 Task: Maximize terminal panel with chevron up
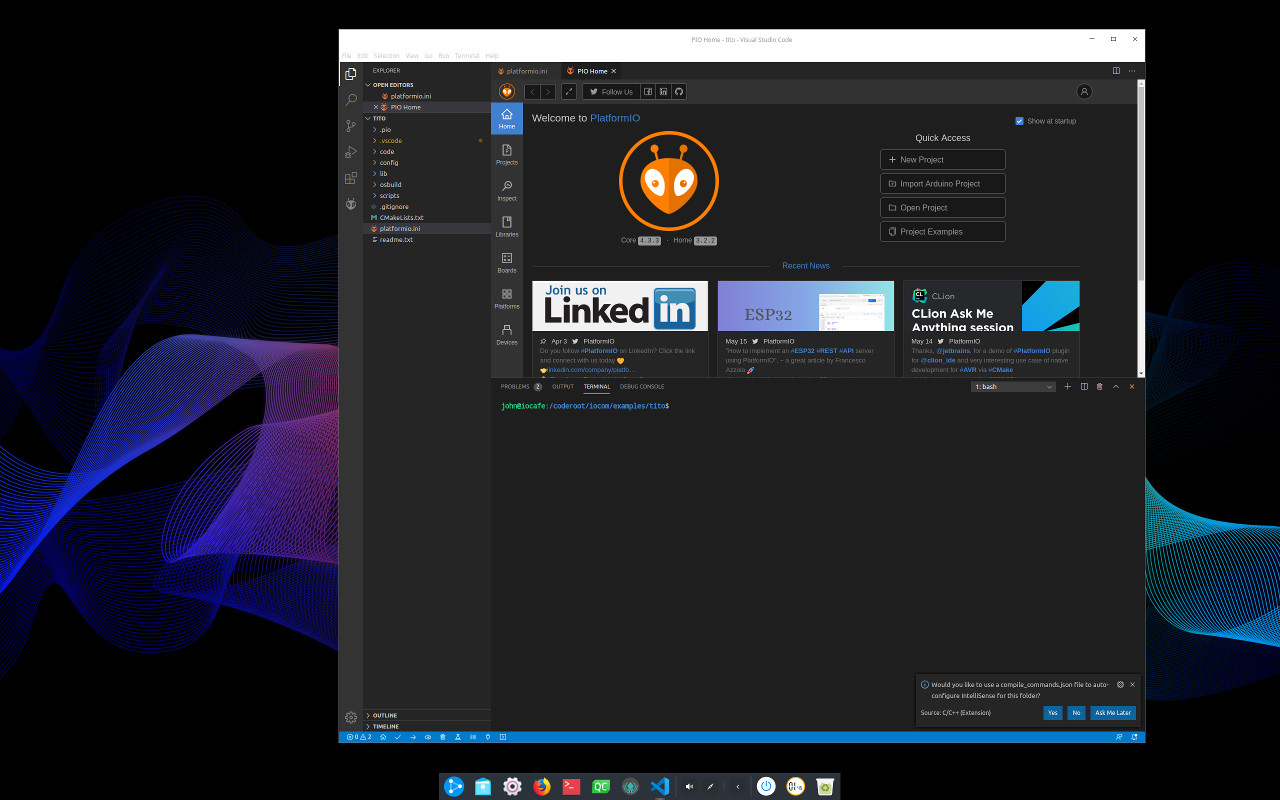(x=1116, y=386)
